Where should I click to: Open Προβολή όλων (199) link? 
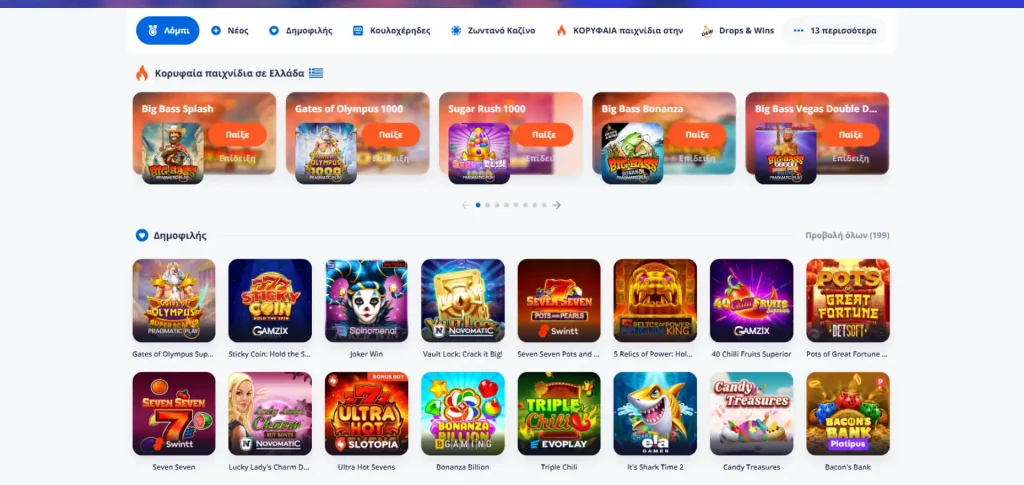(847, 236)
